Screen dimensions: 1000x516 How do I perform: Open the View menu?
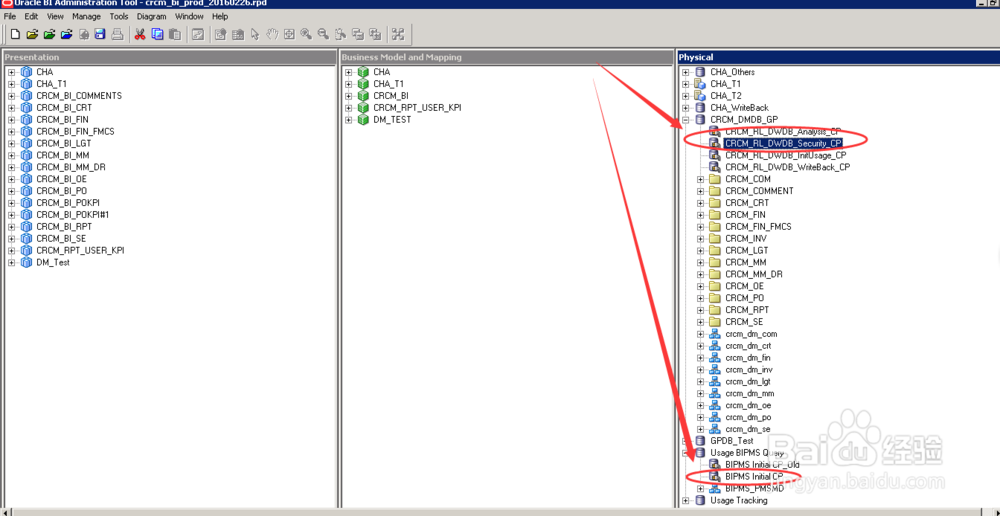(x=55, y=17)
